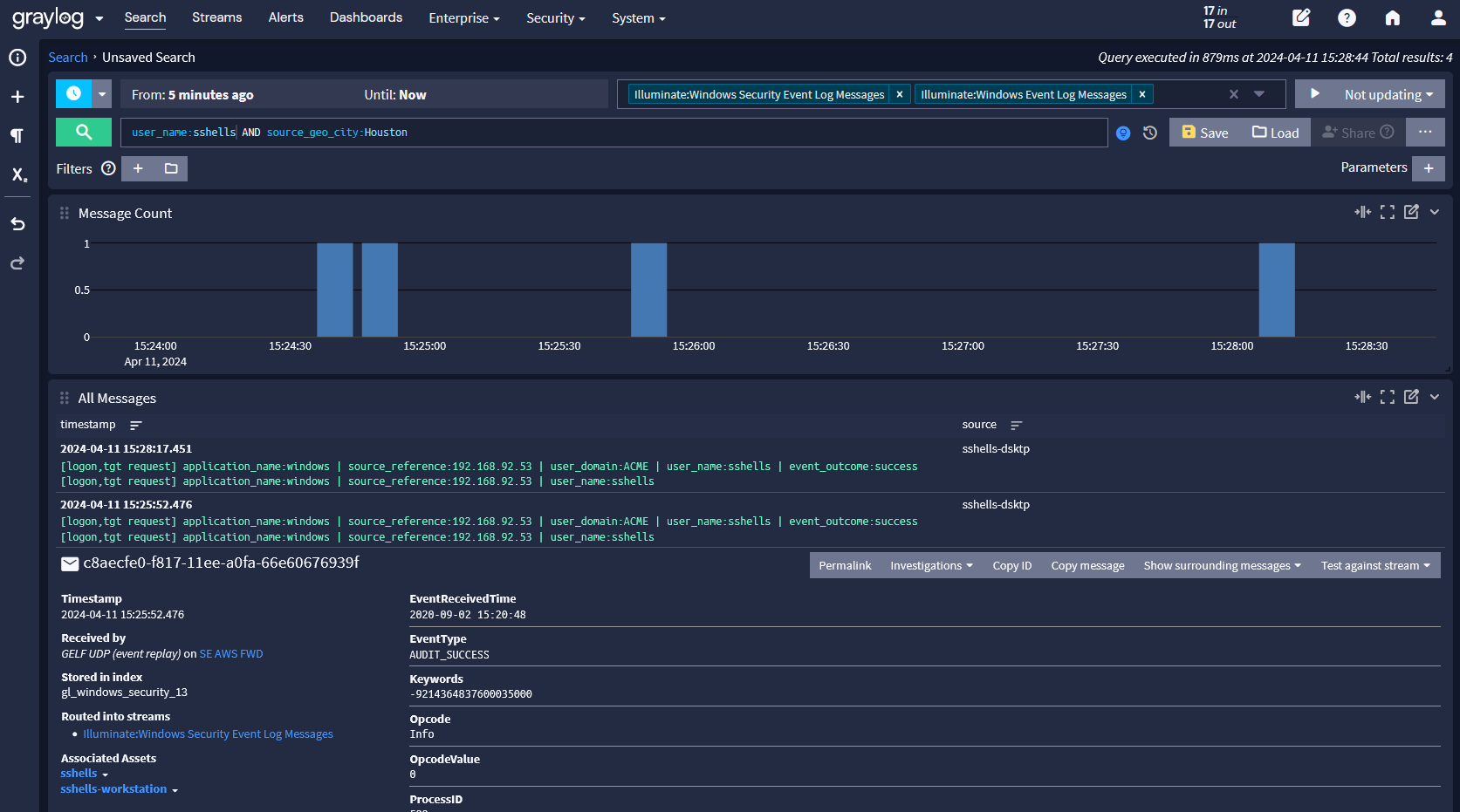
Task: Start auto-updating with the play button
Action: point(1314,94)
